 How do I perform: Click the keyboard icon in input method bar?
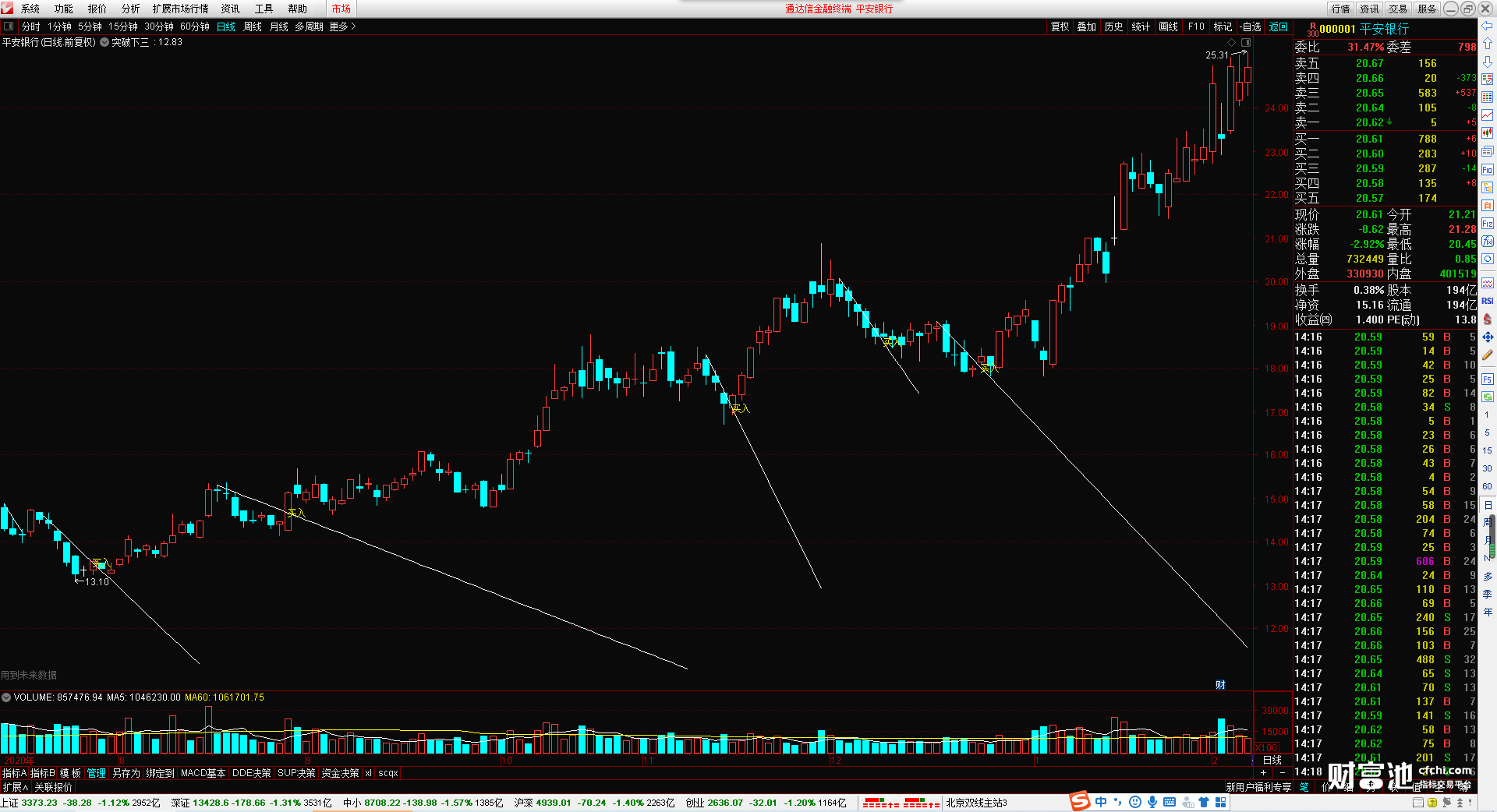click(1170, 802)
